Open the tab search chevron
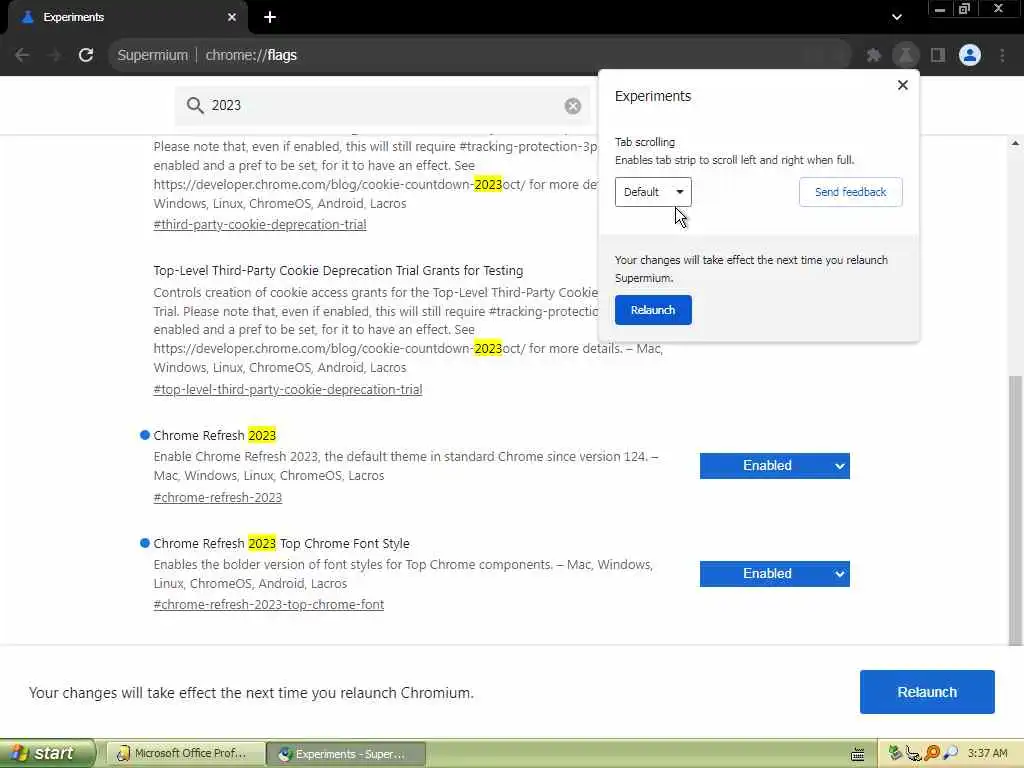The image size is (1024, 768). [897, 17]
